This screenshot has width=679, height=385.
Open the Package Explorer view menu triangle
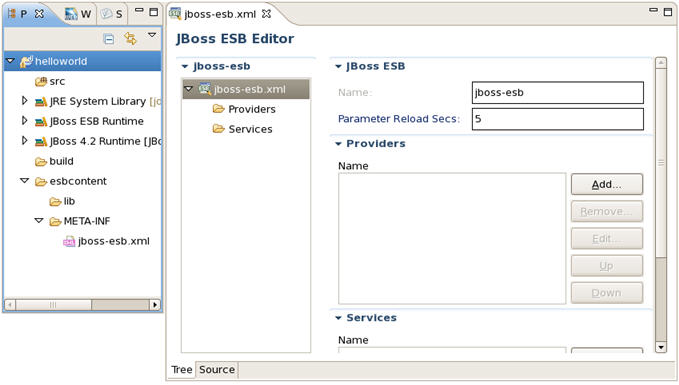click(152, 35)
